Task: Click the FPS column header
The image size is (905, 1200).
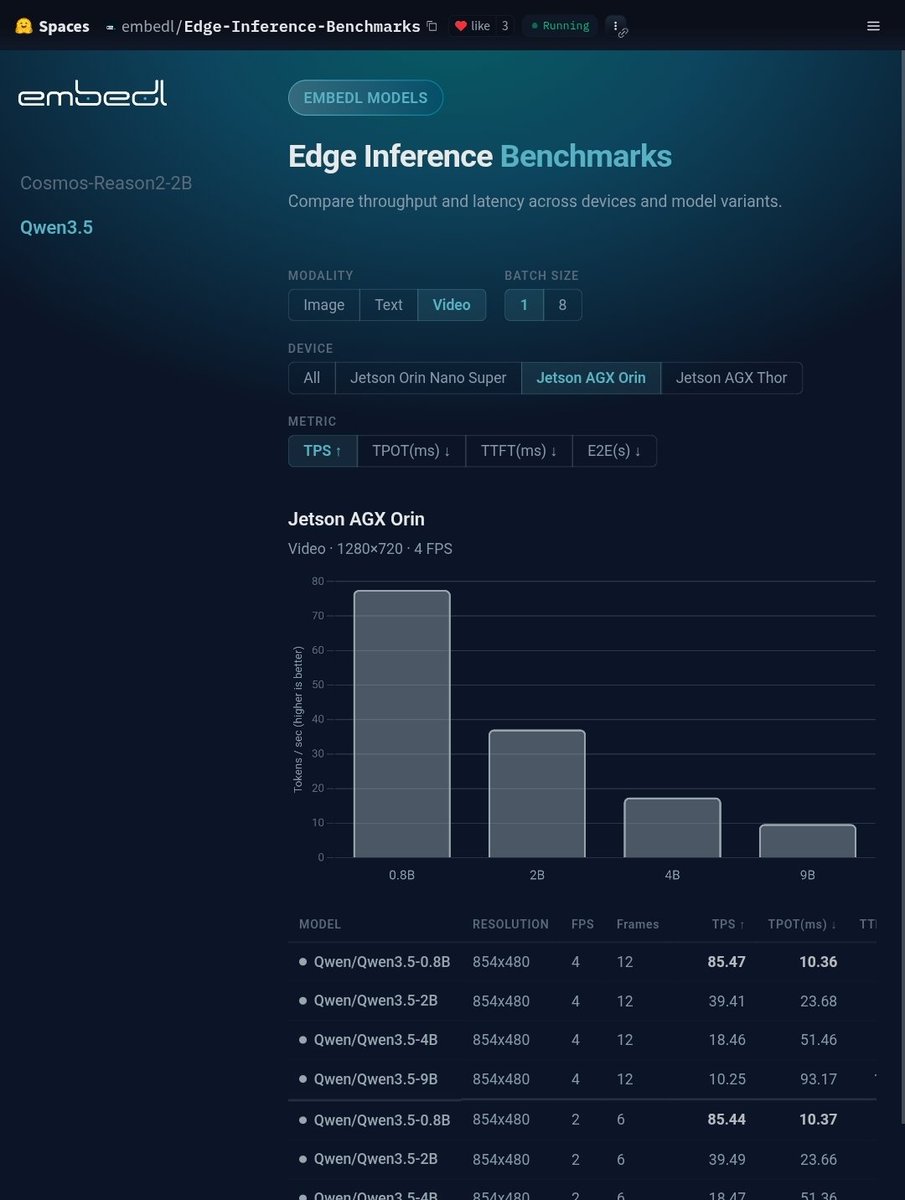Action: click(582, 924)
